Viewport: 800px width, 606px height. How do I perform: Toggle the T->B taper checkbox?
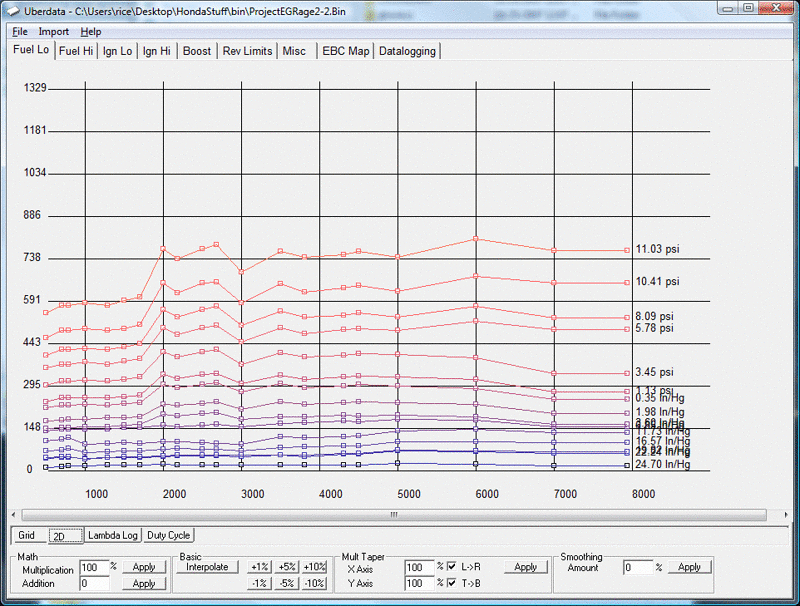point(452,583)
